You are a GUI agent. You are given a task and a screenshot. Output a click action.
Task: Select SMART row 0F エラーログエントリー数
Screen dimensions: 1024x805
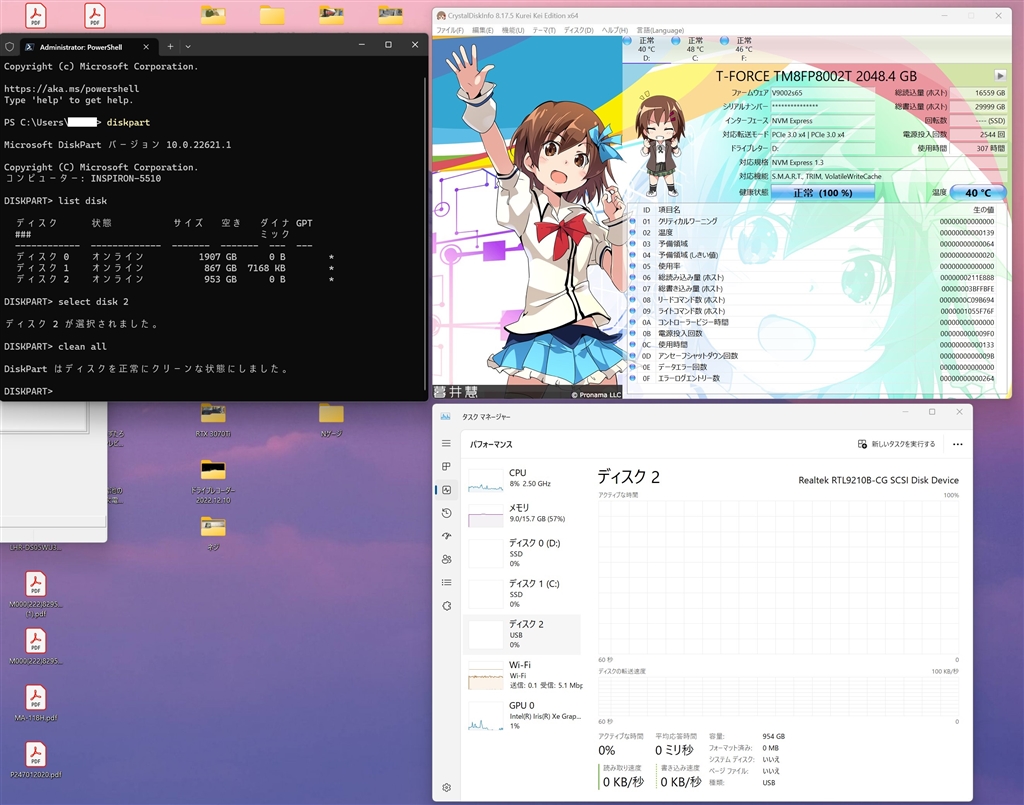pyautogui.click(x=814, y=378)
